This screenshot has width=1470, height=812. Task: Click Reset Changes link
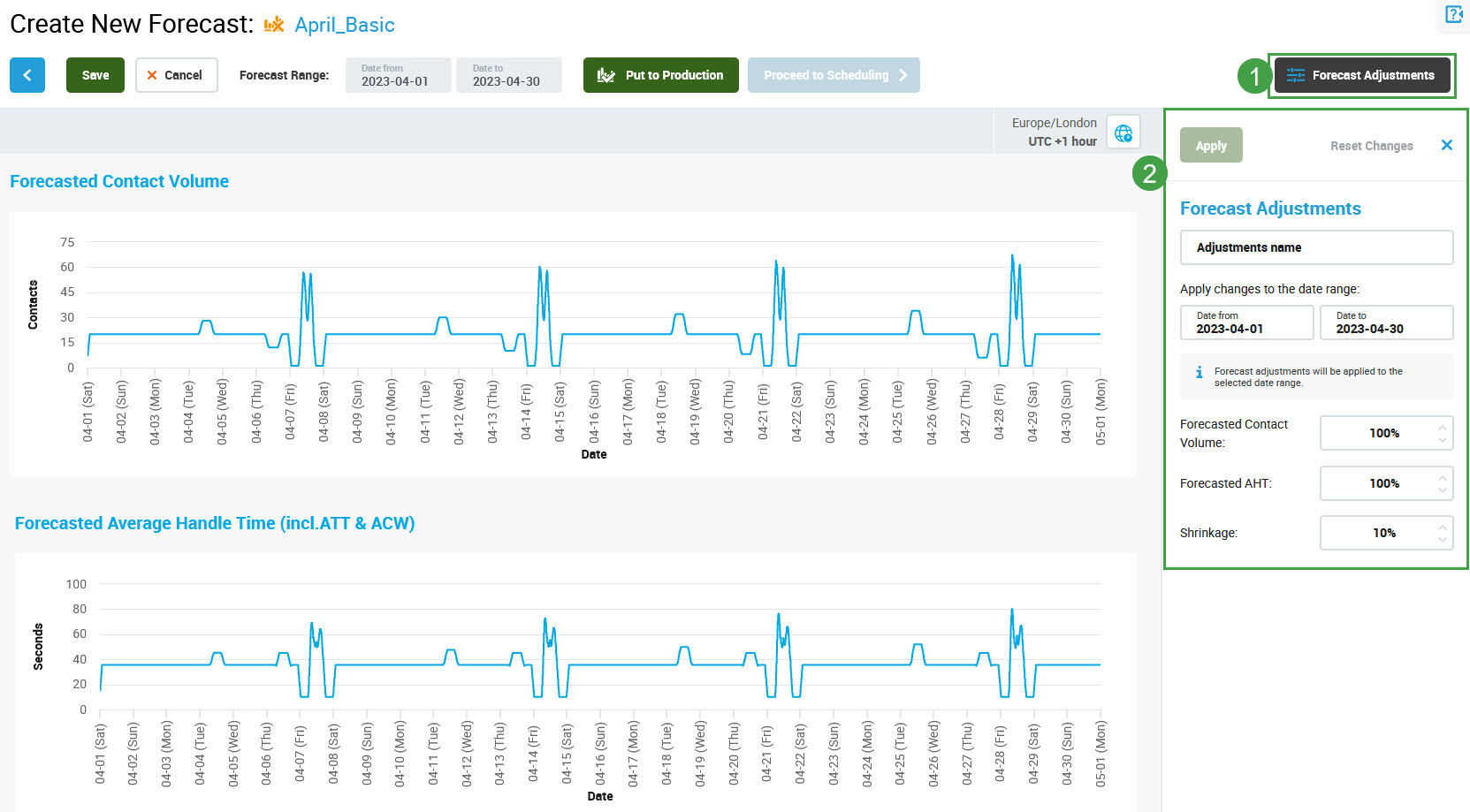click(1371, 146)
